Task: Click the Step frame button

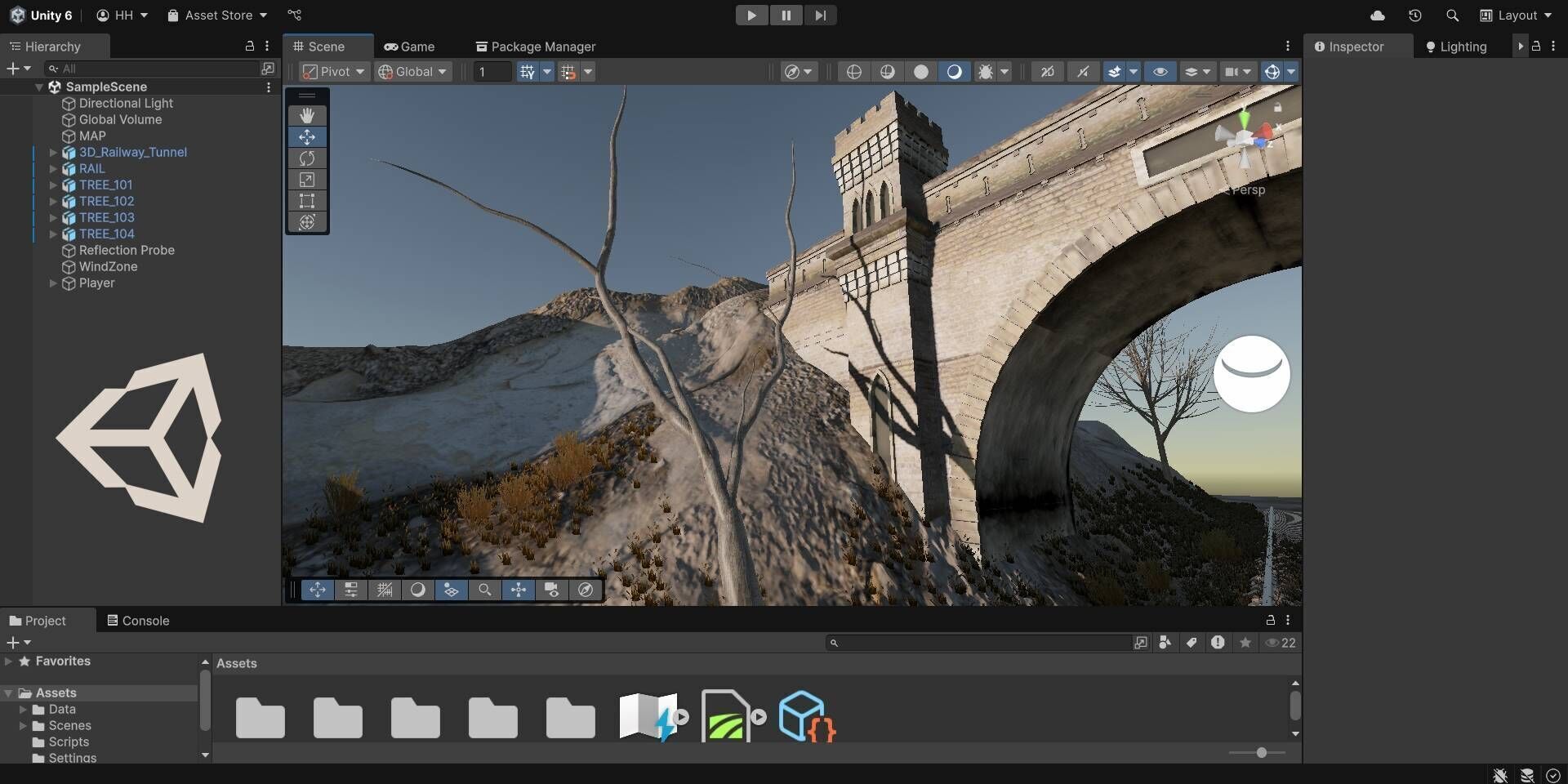Action: click(x=820, y=16)
